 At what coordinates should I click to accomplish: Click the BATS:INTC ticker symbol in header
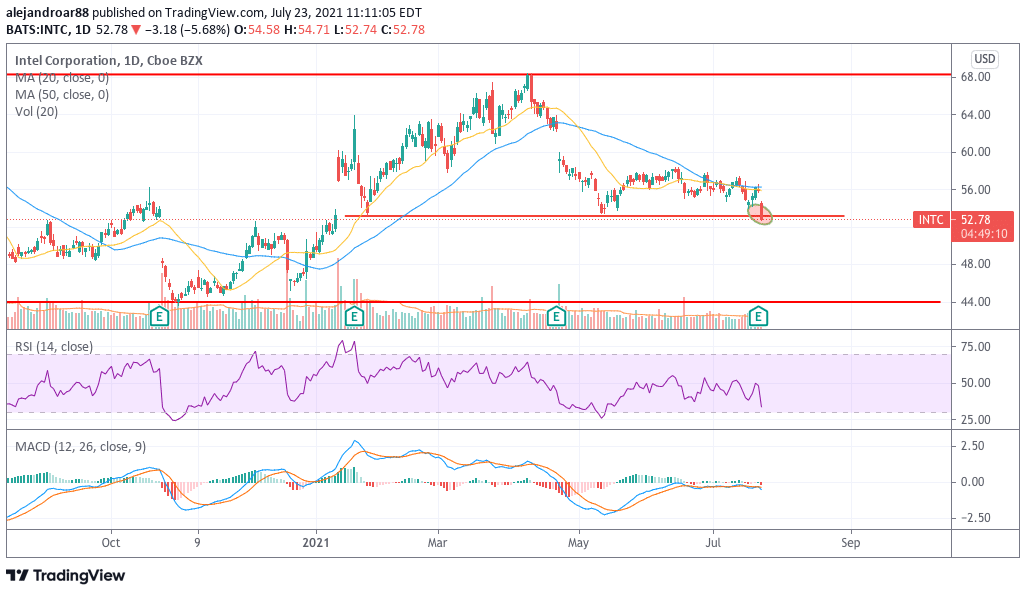38,29
